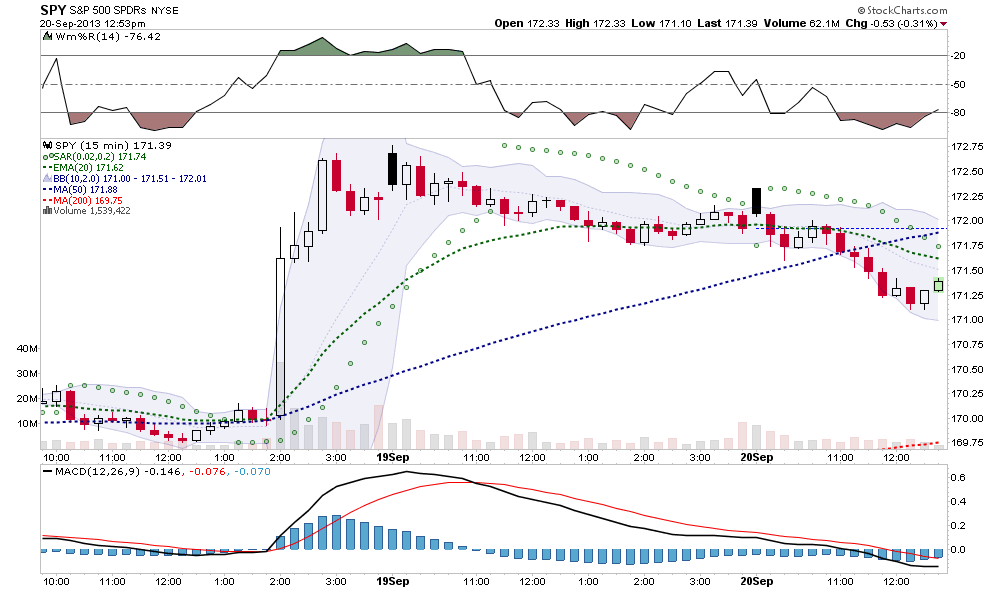Click the candlestick icon beside SPY (15 min)
The image size is (1000, 590).
click(47, 145)
